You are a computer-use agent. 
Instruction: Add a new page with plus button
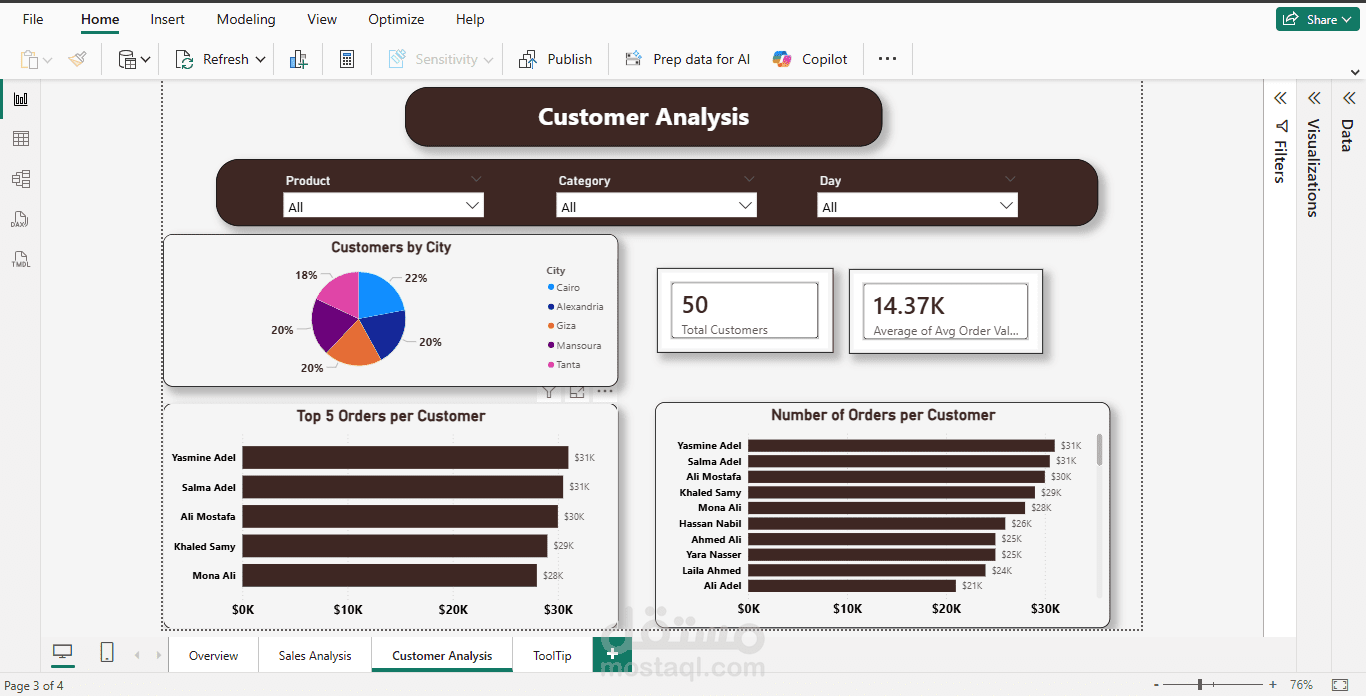pyautogui.click(x=612, y=654)
